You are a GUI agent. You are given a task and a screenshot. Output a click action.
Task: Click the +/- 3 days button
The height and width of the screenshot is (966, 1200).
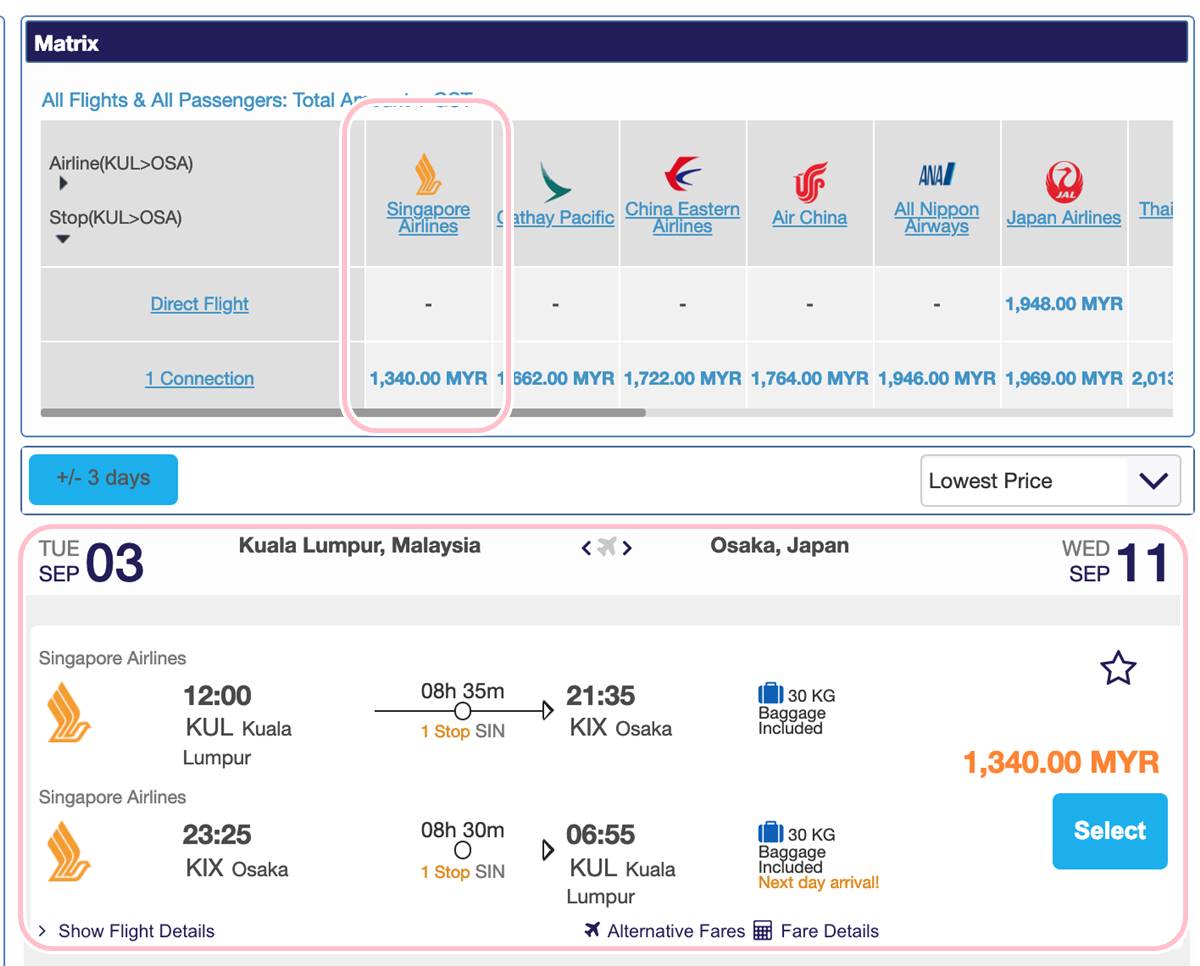[x=104, y=479]
